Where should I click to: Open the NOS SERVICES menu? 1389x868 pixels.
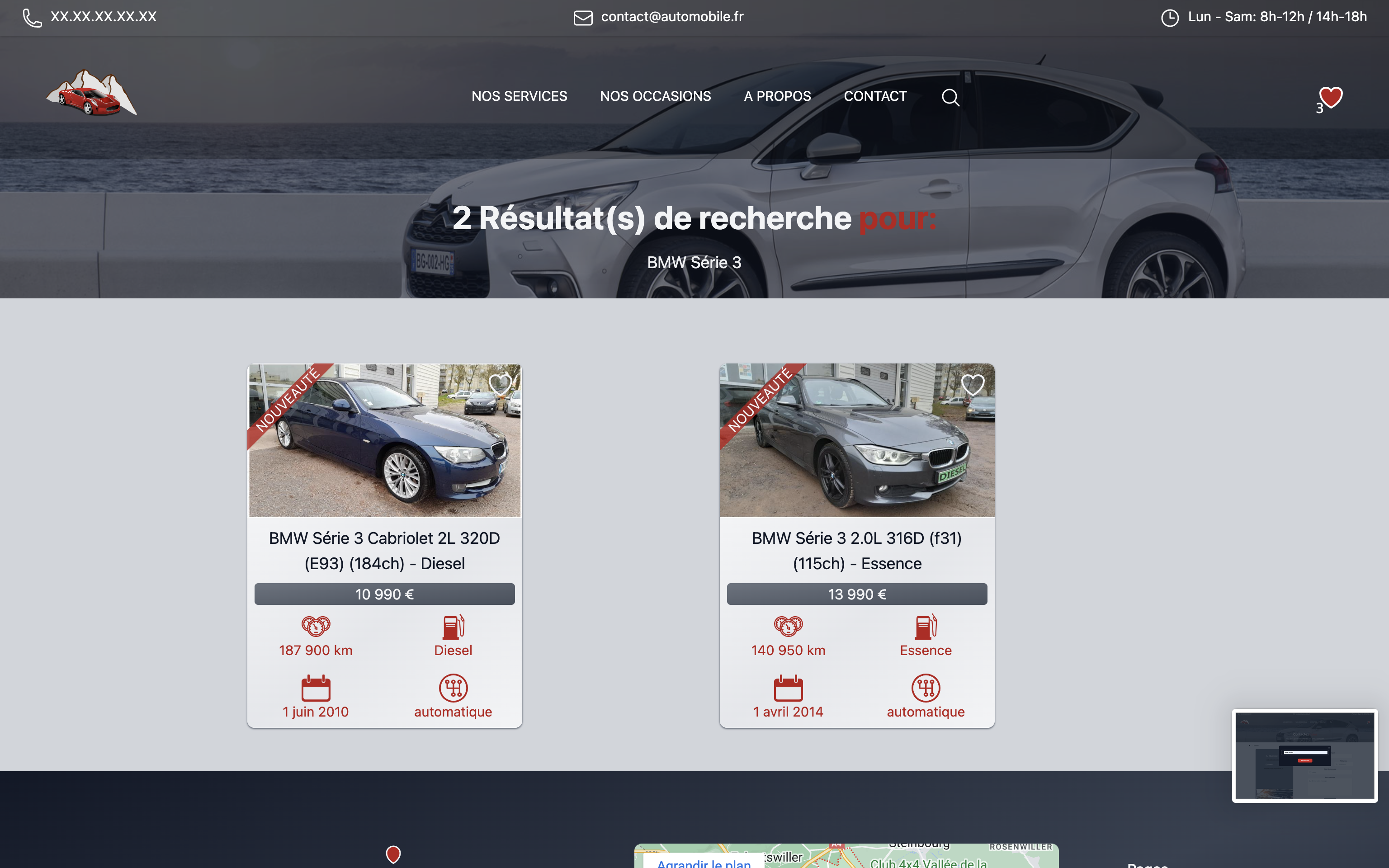coord(519,96)
